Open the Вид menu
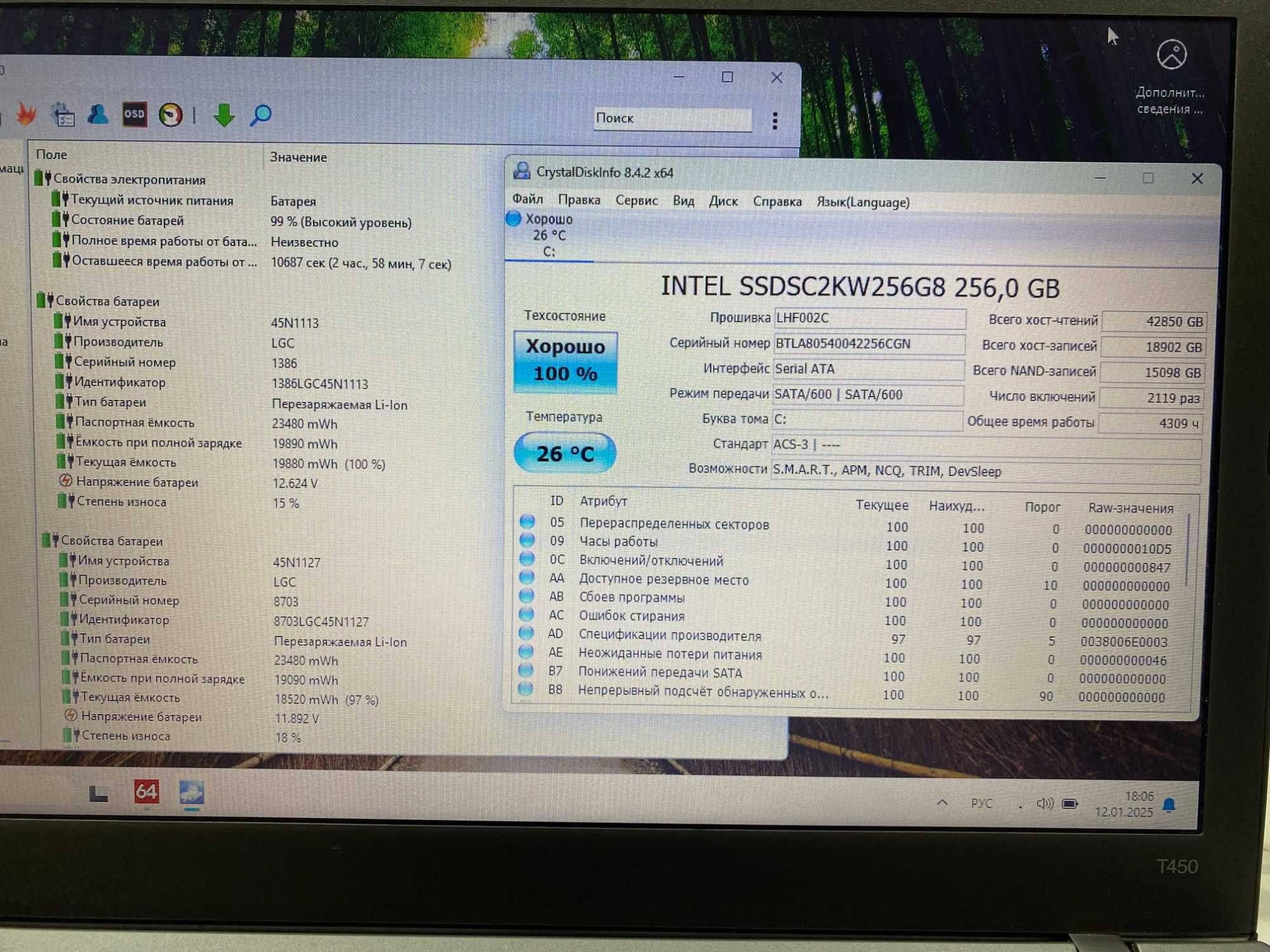Screen dimensions: 1270x952 683,201
